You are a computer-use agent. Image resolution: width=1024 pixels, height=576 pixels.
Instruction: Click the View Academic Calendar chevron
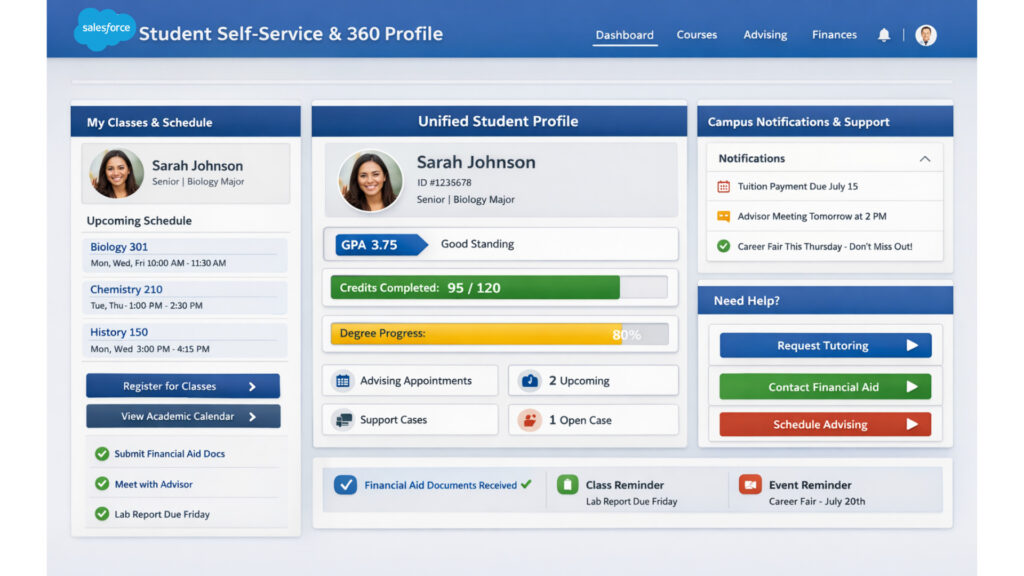(252, 417)
